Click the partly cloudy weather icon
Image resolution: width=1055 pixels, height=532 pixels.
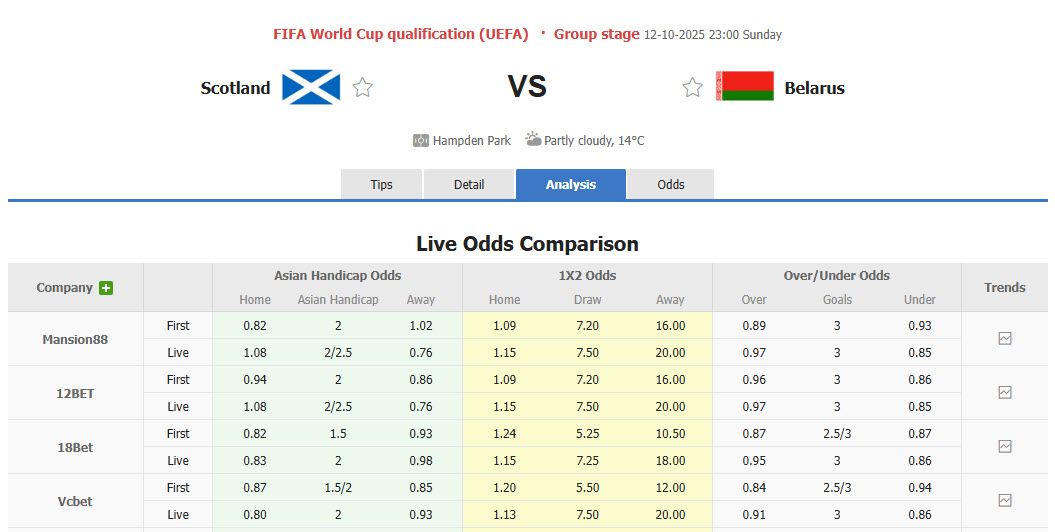pos(533,140)
